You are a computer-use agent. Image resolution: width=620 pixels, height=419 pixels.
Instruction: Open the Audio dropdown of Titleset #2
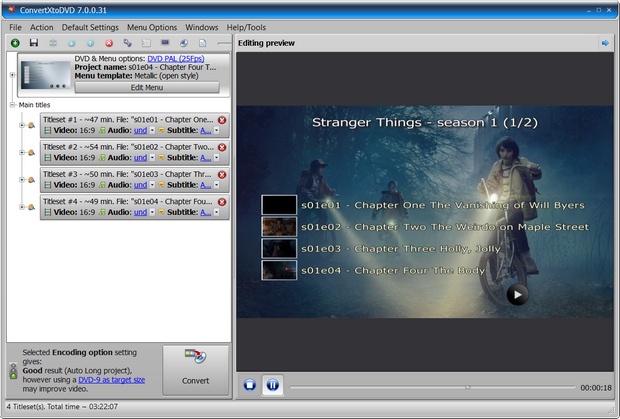[x=152, y=158]
